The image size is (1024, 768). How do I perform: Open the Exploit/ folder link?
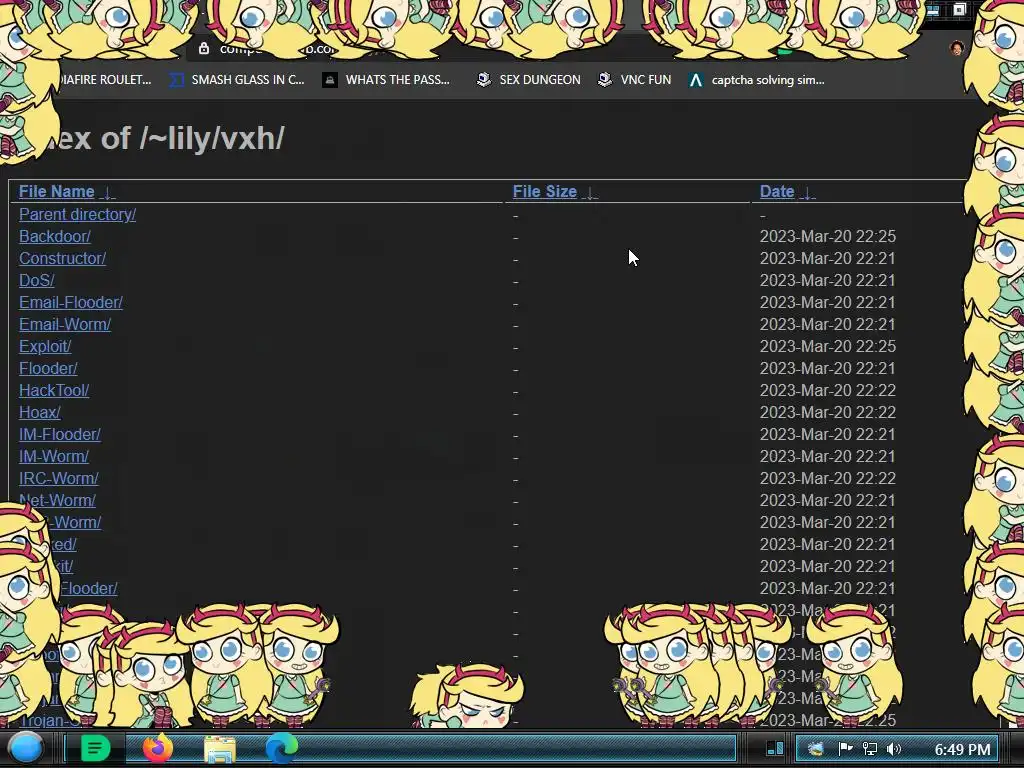click(x=45, y=346)
